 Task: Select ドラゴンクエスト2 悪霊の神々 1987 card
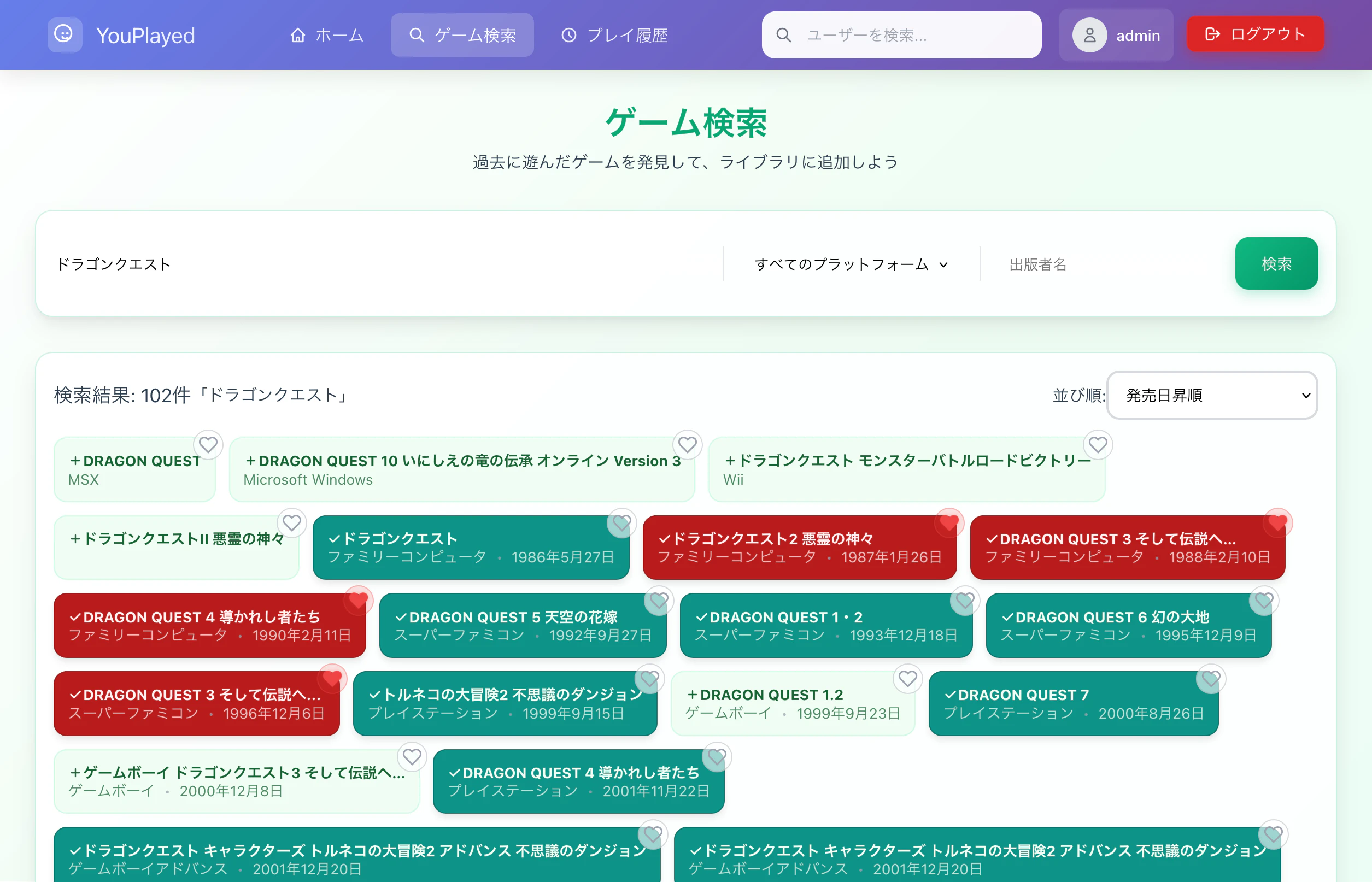800,548
